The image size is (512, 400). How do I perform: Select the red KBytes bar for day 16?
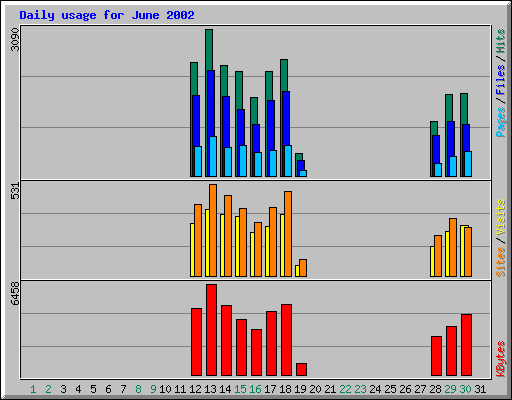256,352
